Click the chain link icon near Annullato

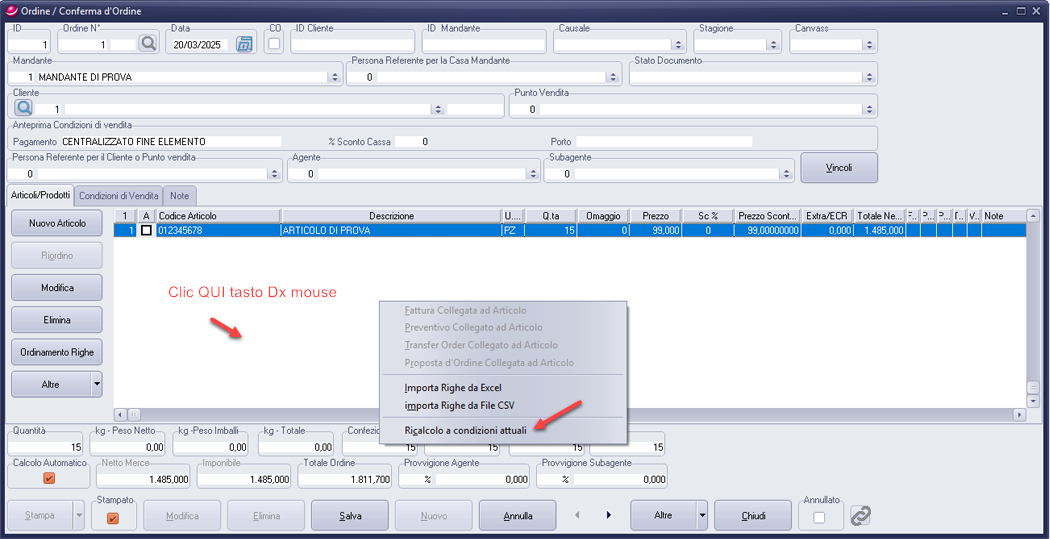tap(860, 516)
